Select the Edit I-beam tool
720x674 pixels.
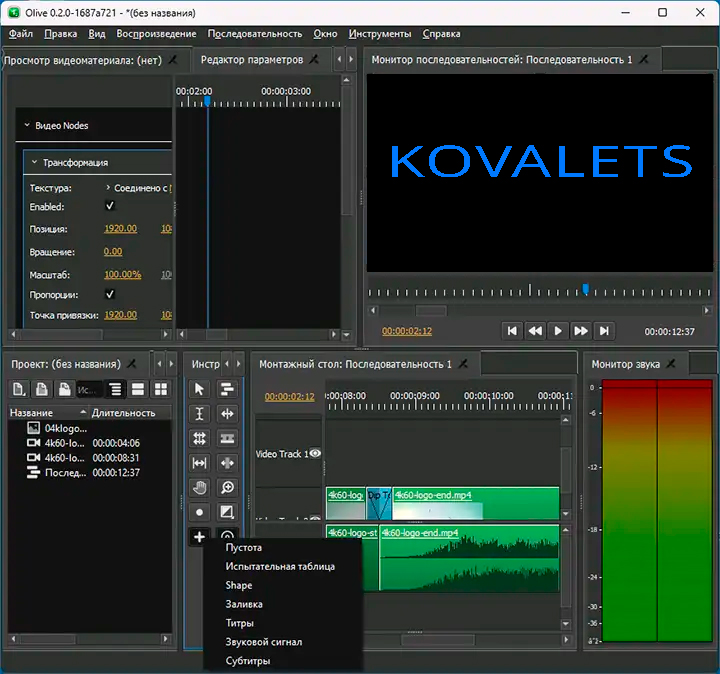(199, 414)
